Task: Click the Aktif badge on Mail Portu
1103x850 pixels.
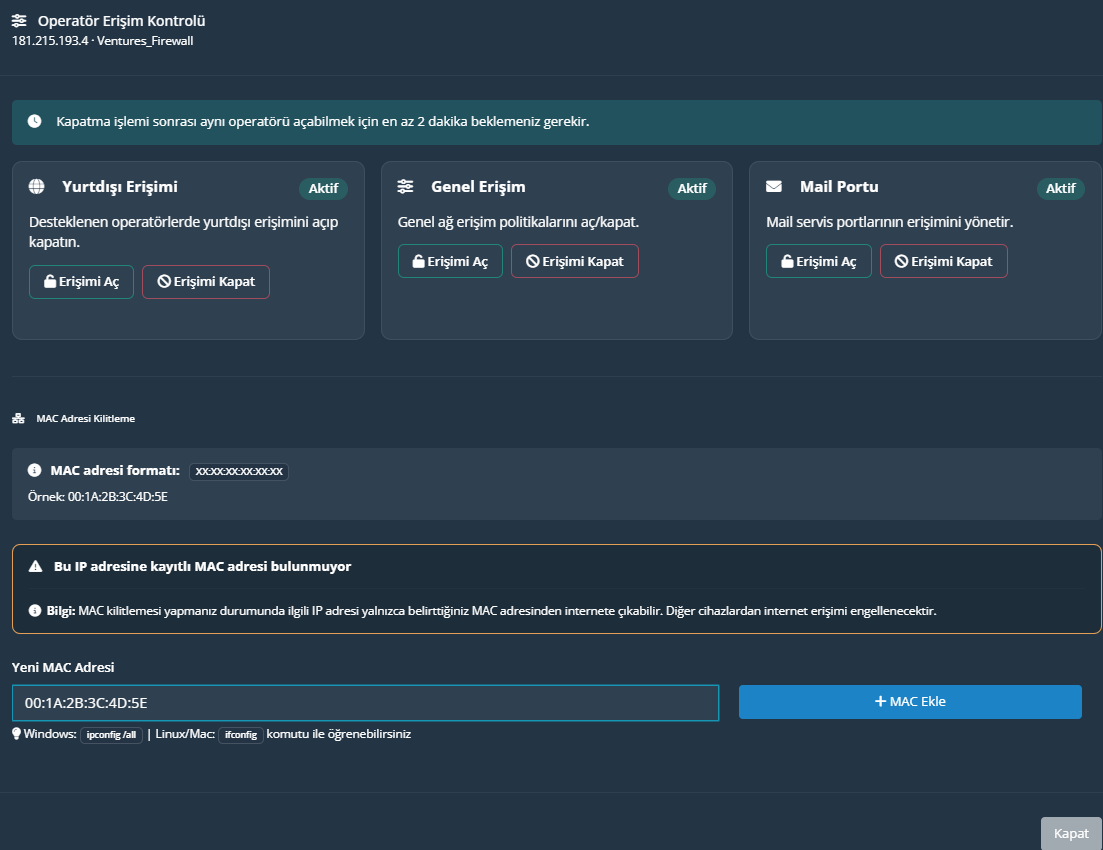Action: [x=1061, y=189]
